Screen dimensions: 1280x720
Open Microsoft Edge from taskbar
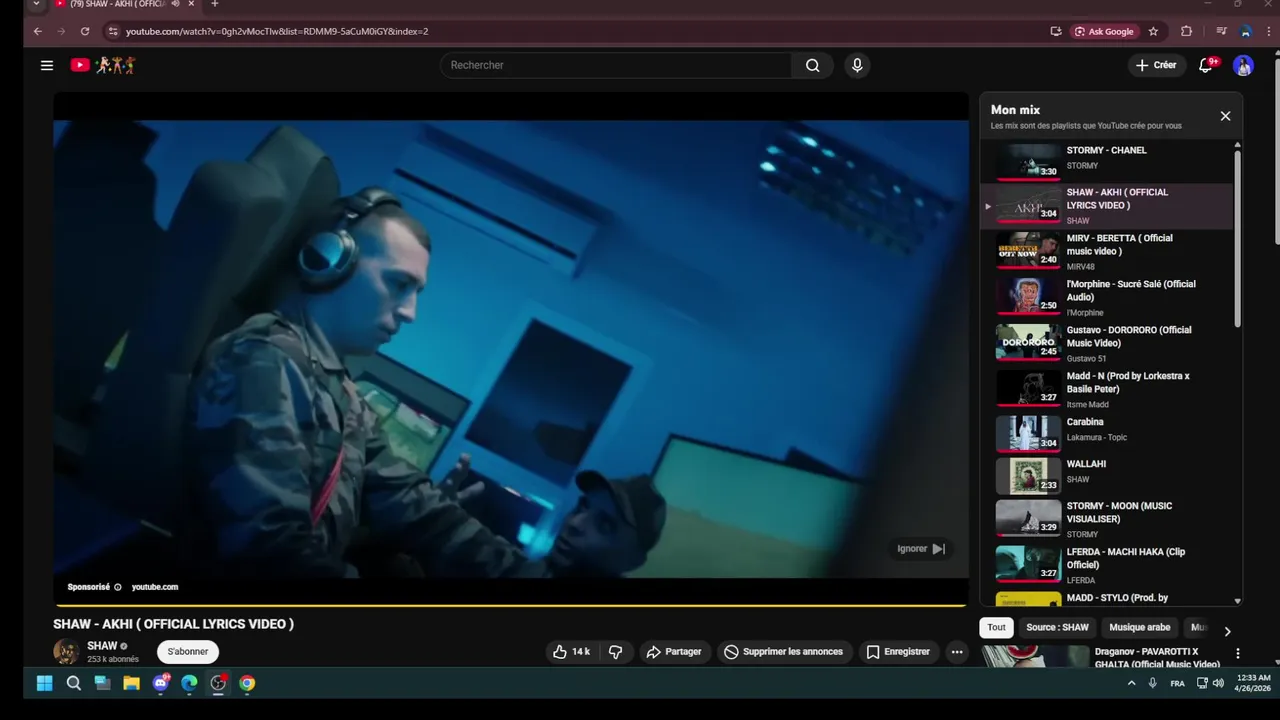(189, 683)
